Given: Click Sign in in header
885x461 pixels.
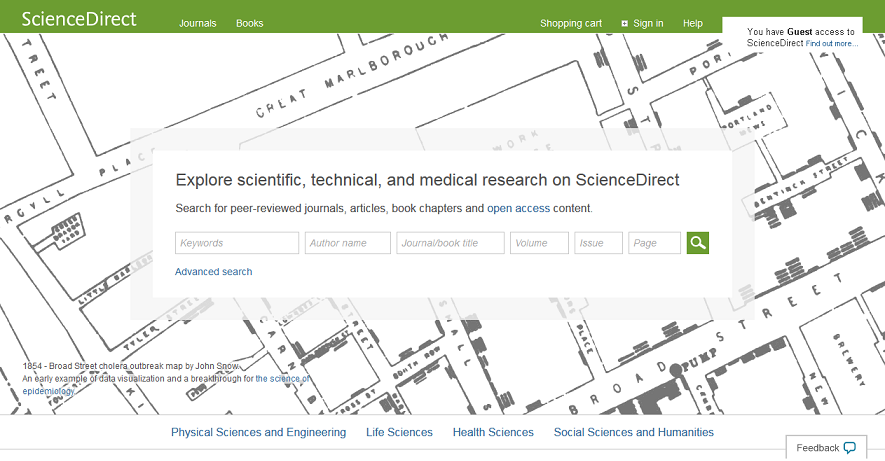Looking at the screenshot, I should [x=648, y=23].
